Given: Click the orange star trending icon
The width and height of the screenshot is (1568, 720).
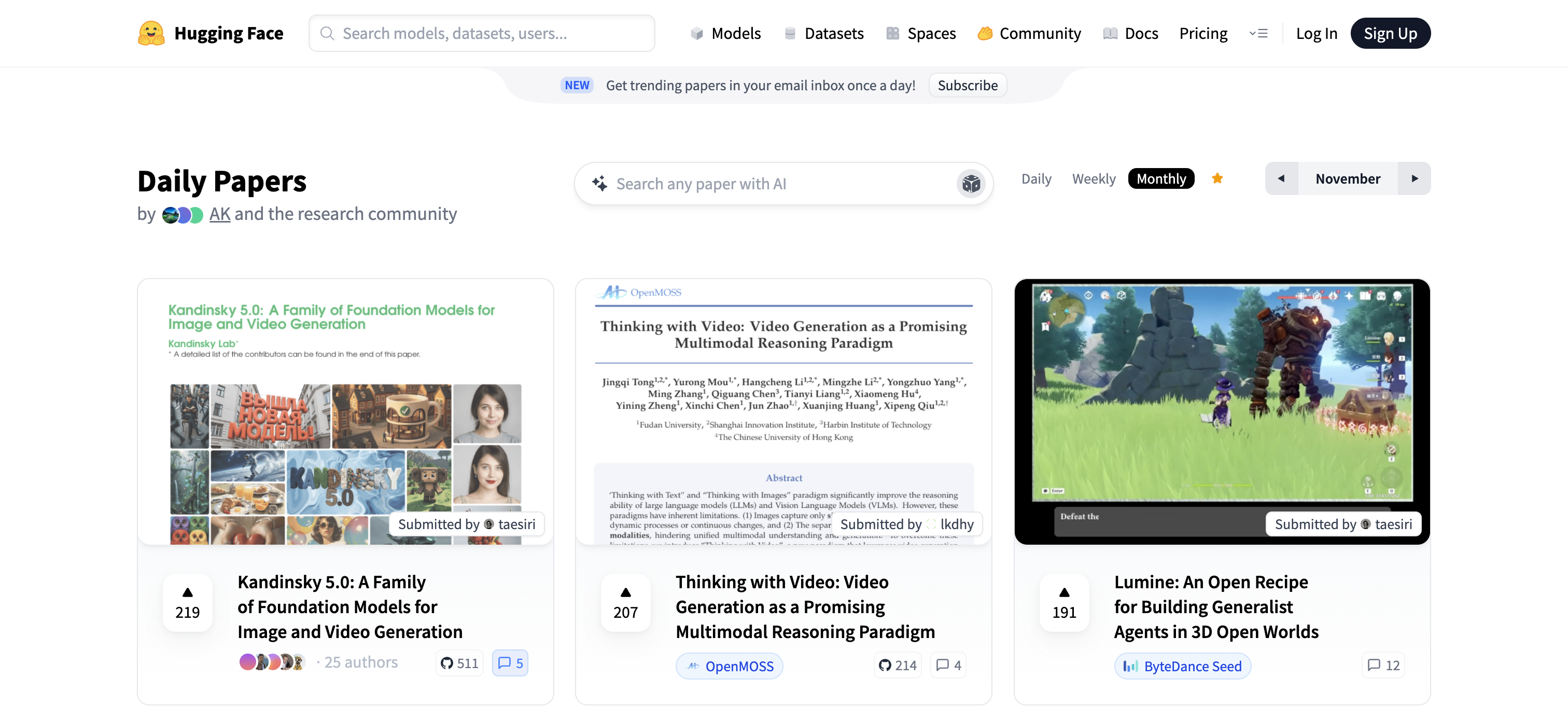Looking at the screenshot, I should pyautogui.click(x=1217, y=178).
